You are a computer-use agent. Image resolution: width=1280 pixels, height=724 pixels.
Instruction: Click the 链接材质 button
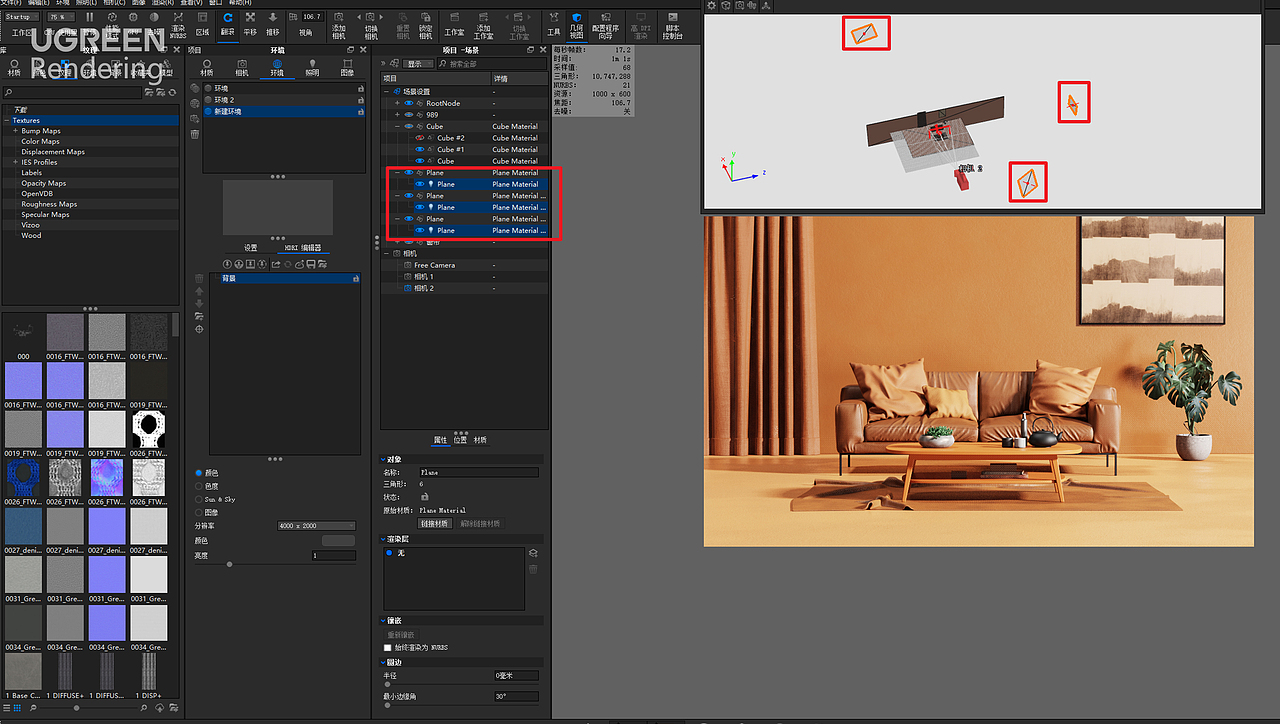[x=434, y=523]
